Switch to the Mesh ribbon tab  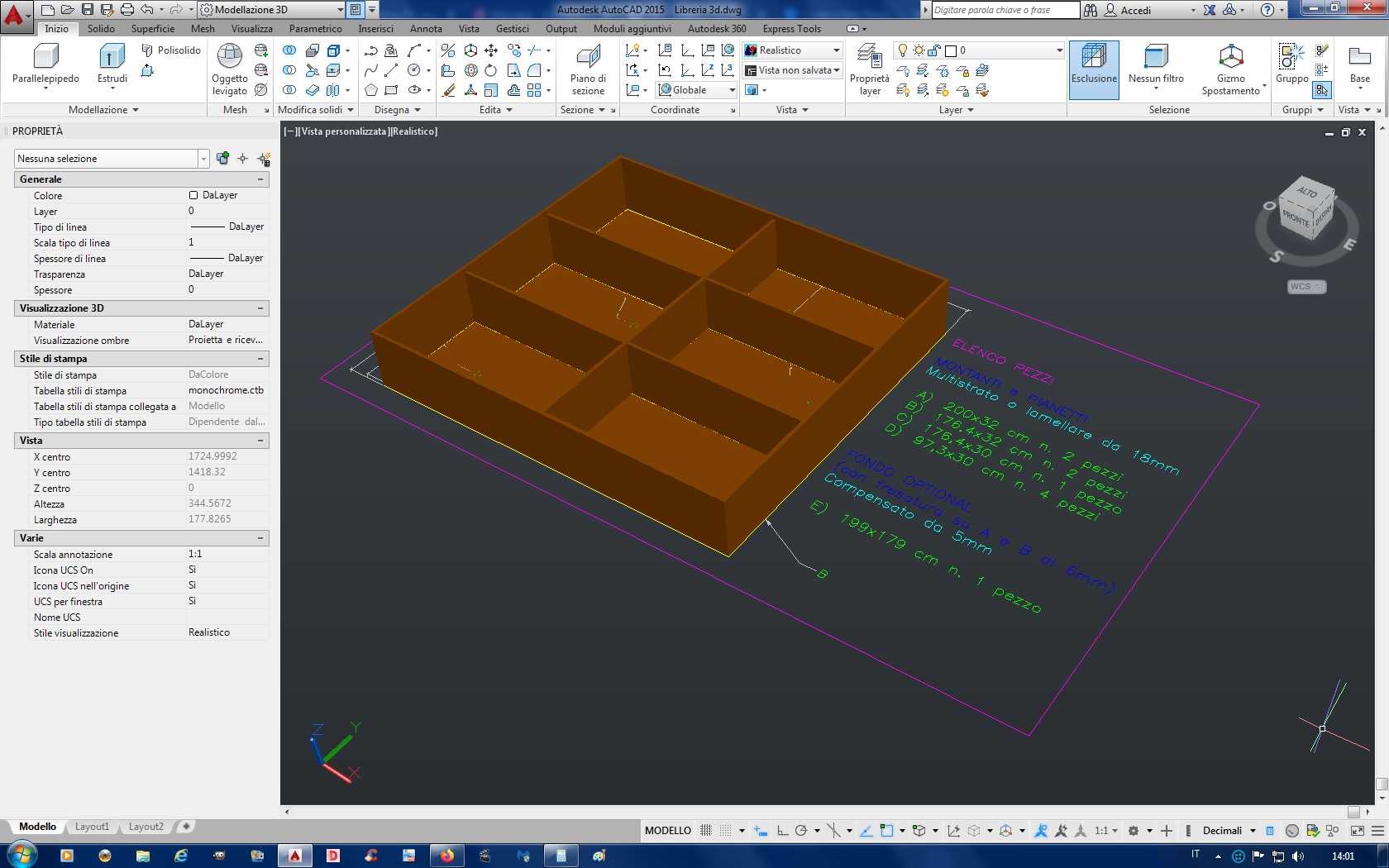click(x=203, y=28)
